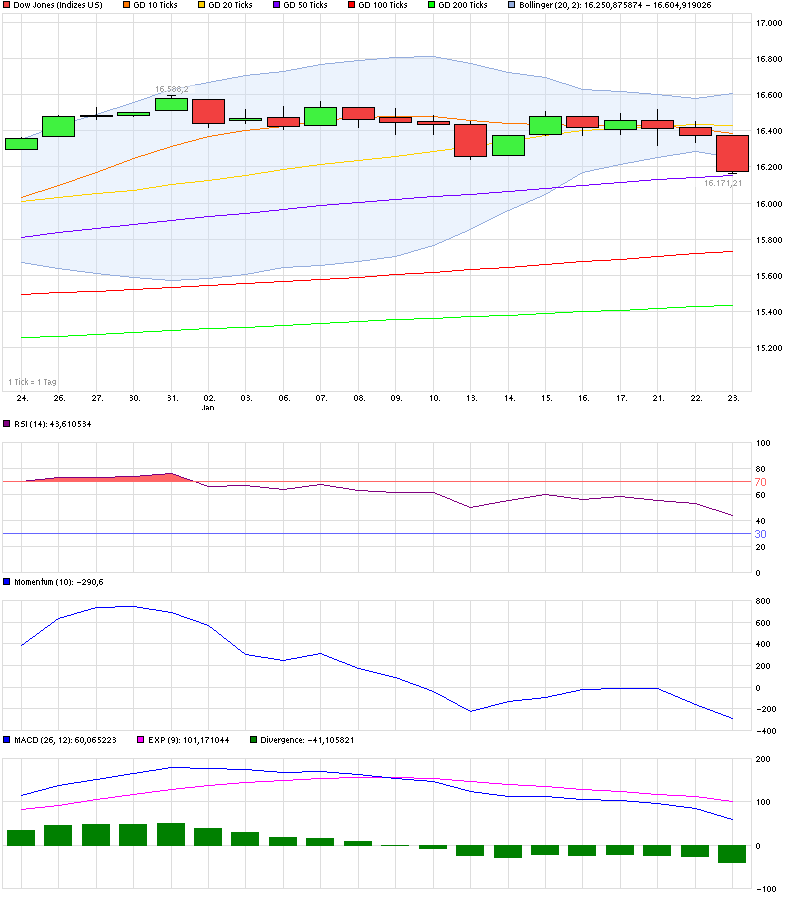Image resolution: width=792 pixels, height=898 pixels.
Task: Click the orange GD 10 Ticks swatch
Action: coord(127,5)
